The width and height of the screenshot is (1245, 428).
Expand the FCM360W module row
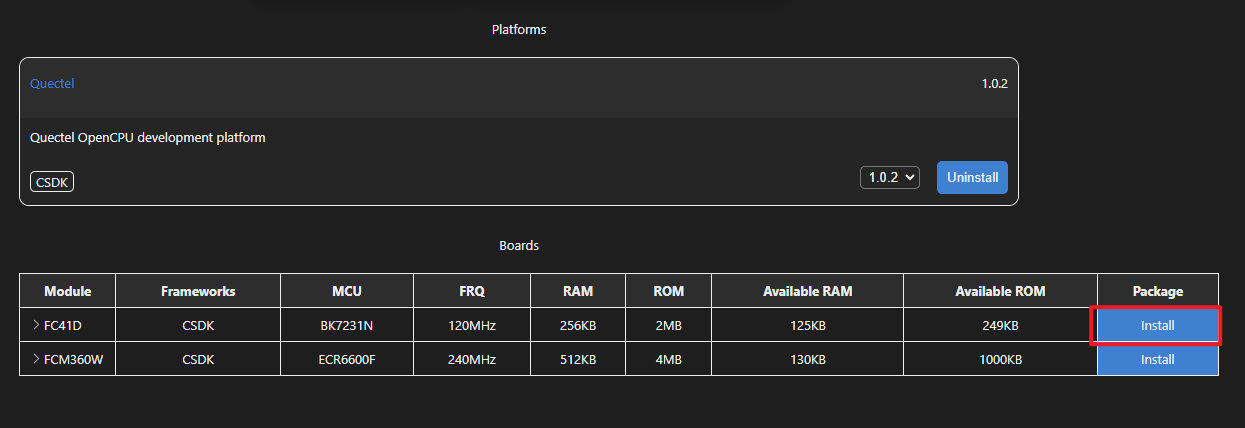point(36,359)
